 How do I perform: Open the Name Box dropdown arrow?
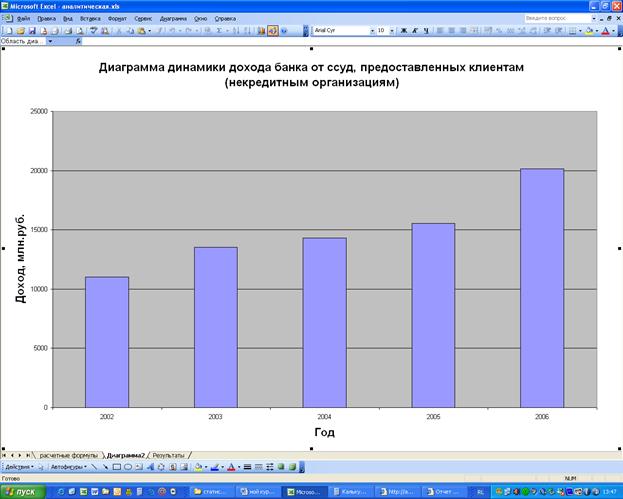(x=50, y=41)
